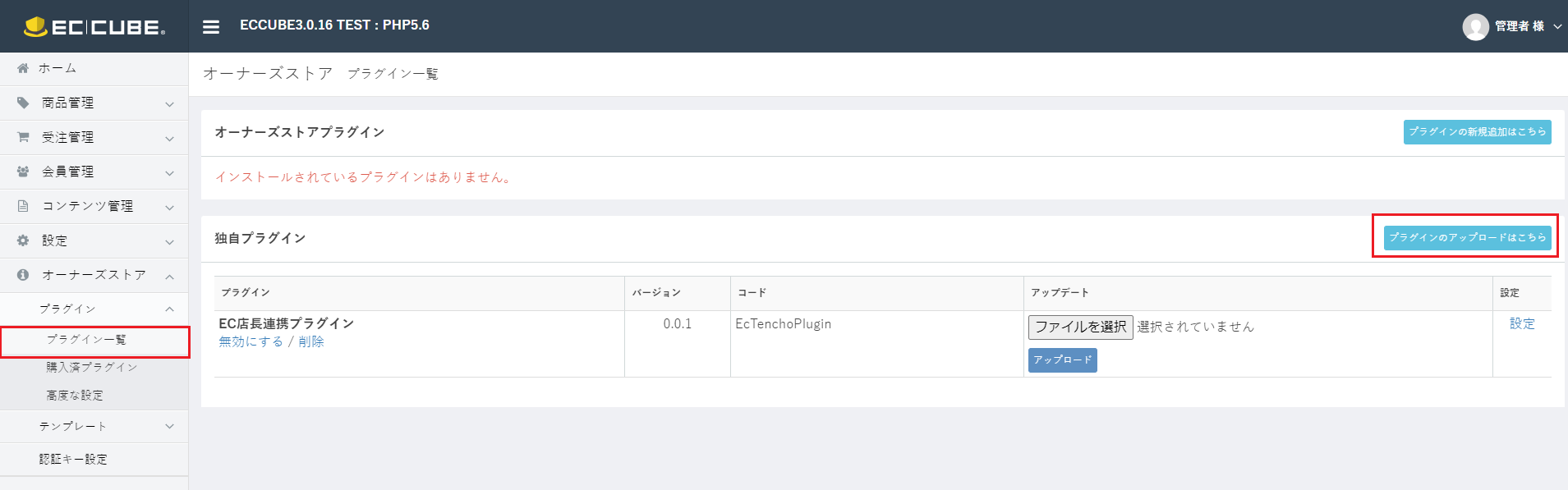Screen dimensions: 1568x490
Task: Click the document icon for コンテンツ管理
Action: tap(23, 206)
